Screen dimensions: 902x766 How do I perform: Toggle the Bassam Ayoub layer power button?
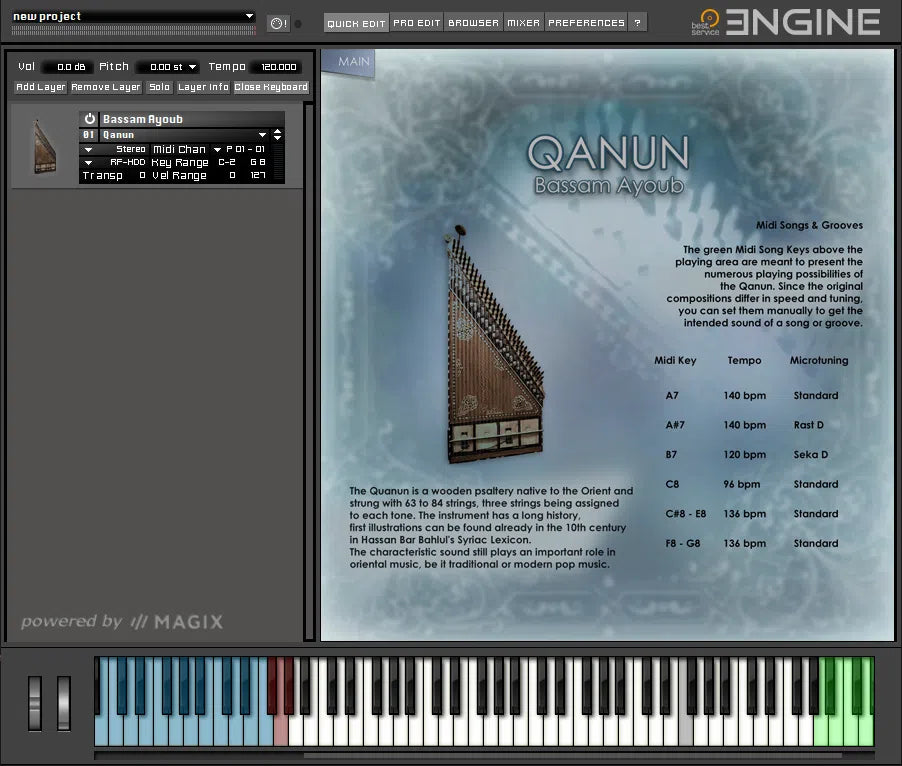89,119
